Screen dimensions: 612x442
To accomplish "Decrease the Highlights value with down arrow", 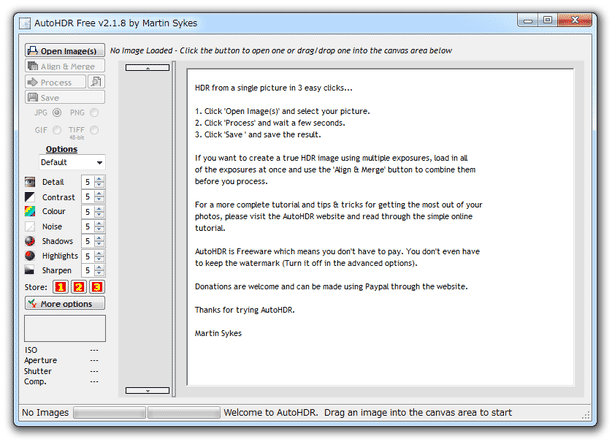I will [x=100, y=259].
